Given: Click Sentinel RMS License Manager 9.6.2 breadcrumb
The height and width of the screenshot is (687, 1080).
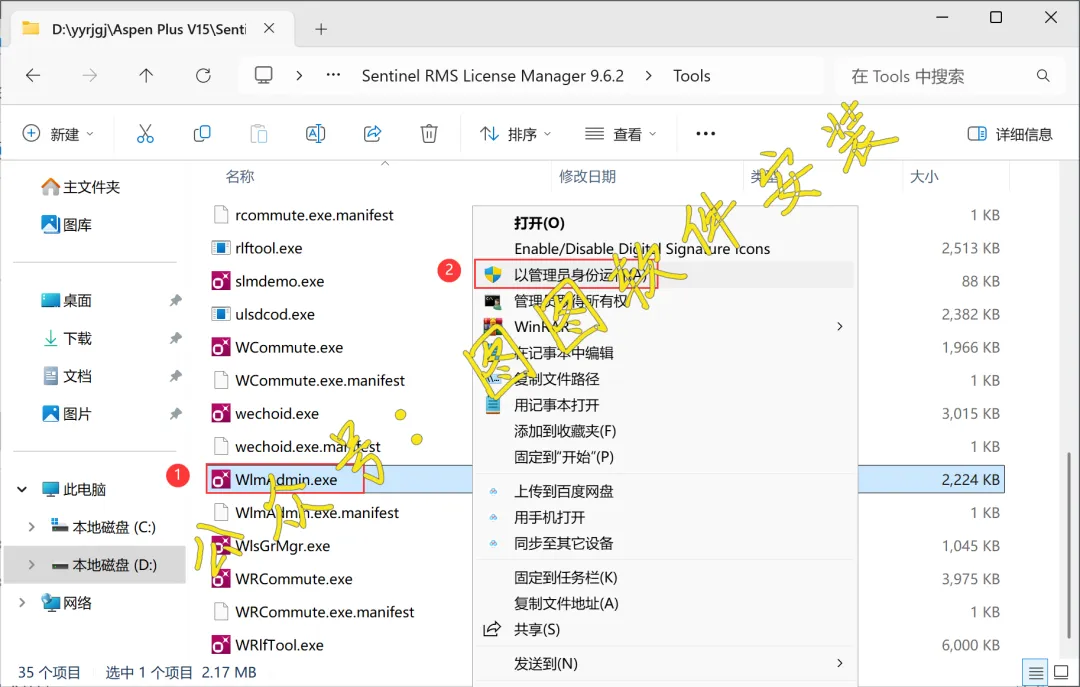Looking at the screenshot, I should tap(493, 76).
